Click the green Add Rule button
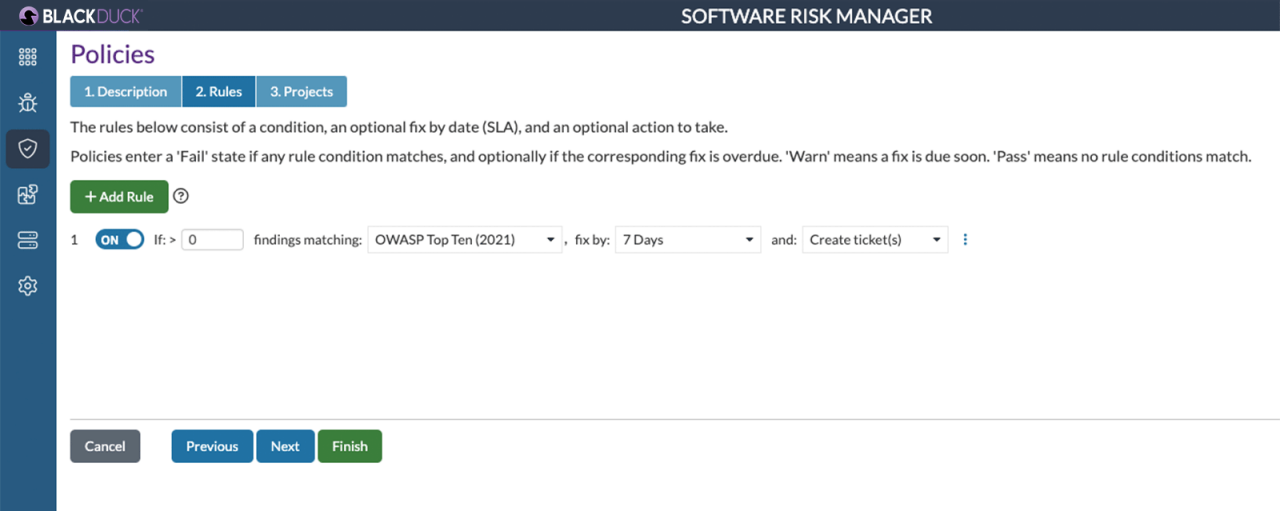 tap(119, 197)
